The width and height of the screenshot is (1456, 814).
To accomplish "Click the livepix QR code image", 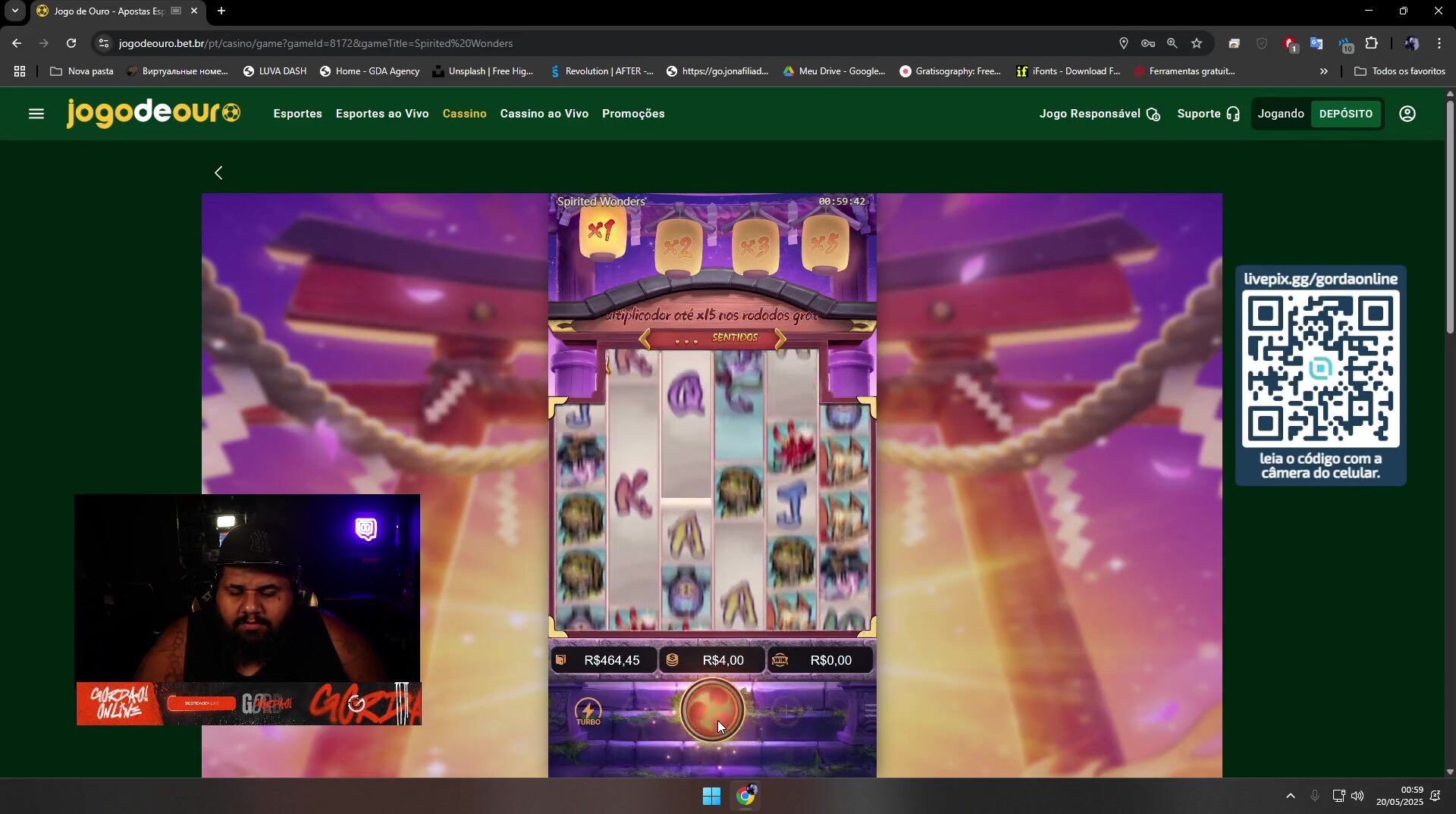I will pyautogui.click(x=1321, y=368).
